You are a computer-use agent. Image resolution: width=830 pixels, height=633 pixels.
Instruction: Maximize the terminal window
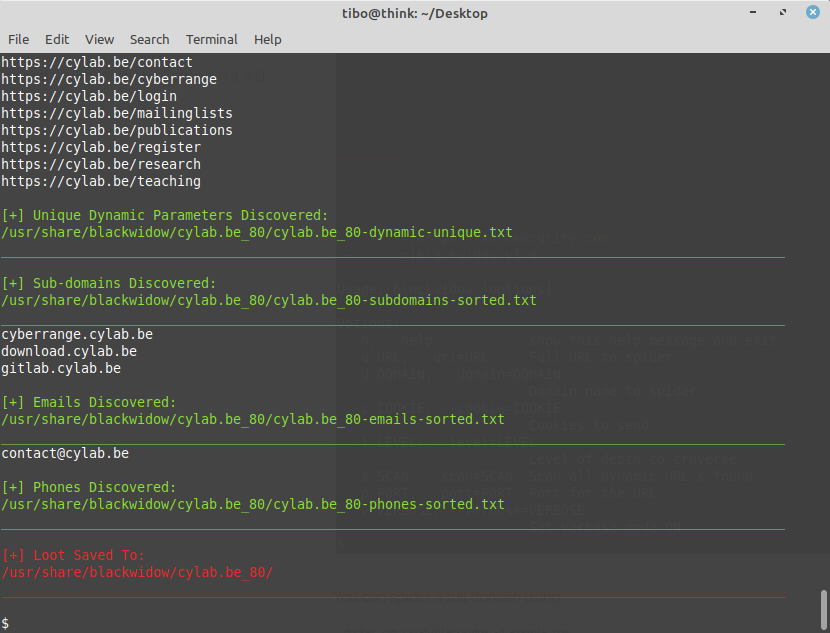783,12
